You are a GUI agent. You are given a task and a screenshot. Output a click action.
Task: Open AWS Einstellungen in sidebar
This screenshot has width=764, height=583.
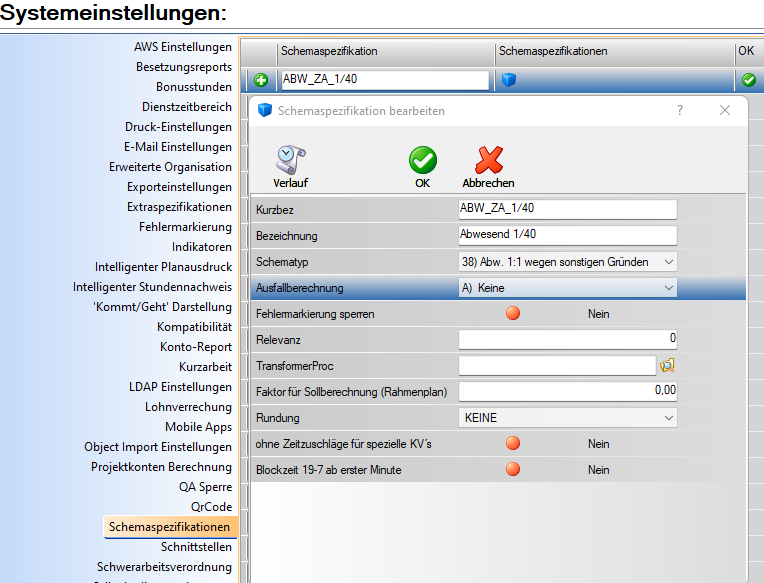pos(182,47)
